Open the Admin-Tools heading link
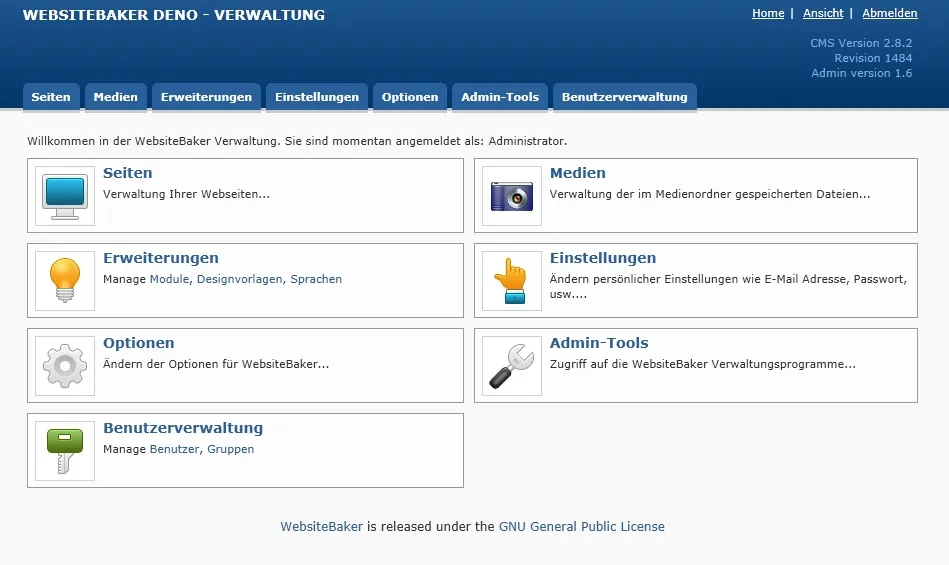This screenshot has height=565, width=949. (x=599, y=343)
